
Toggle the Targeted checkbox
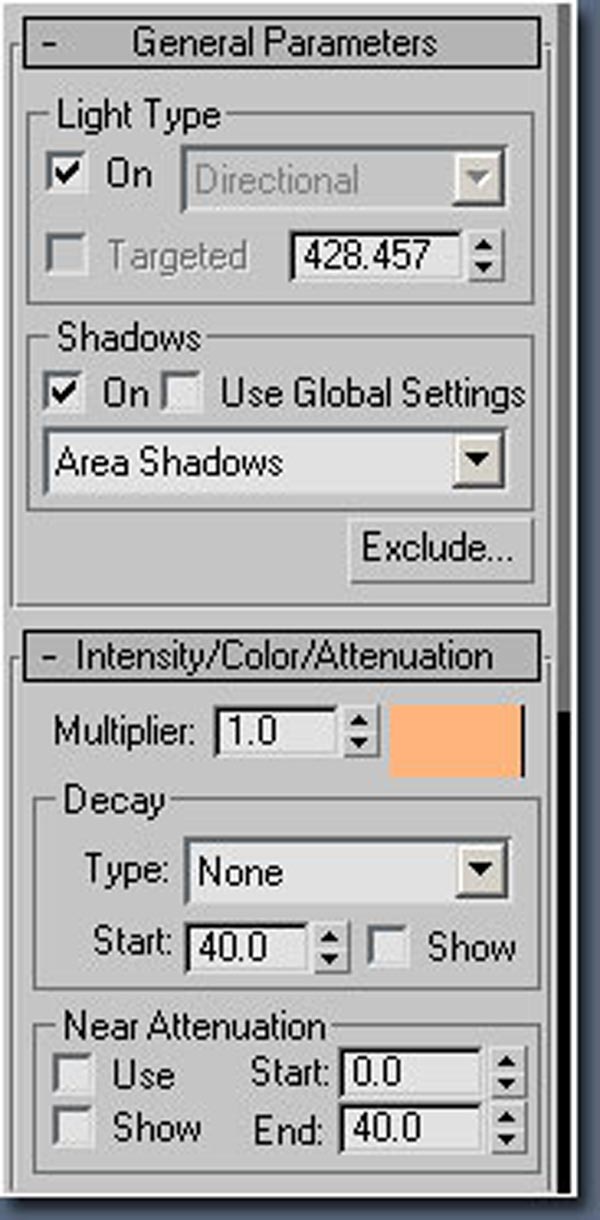66,255
